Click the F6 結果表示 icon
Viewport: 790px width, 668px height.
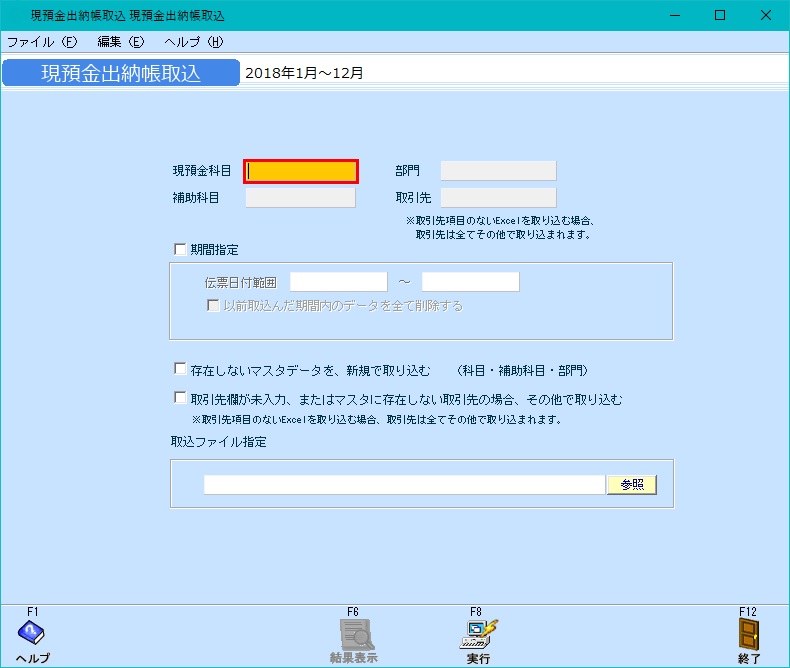pos(356,635)
